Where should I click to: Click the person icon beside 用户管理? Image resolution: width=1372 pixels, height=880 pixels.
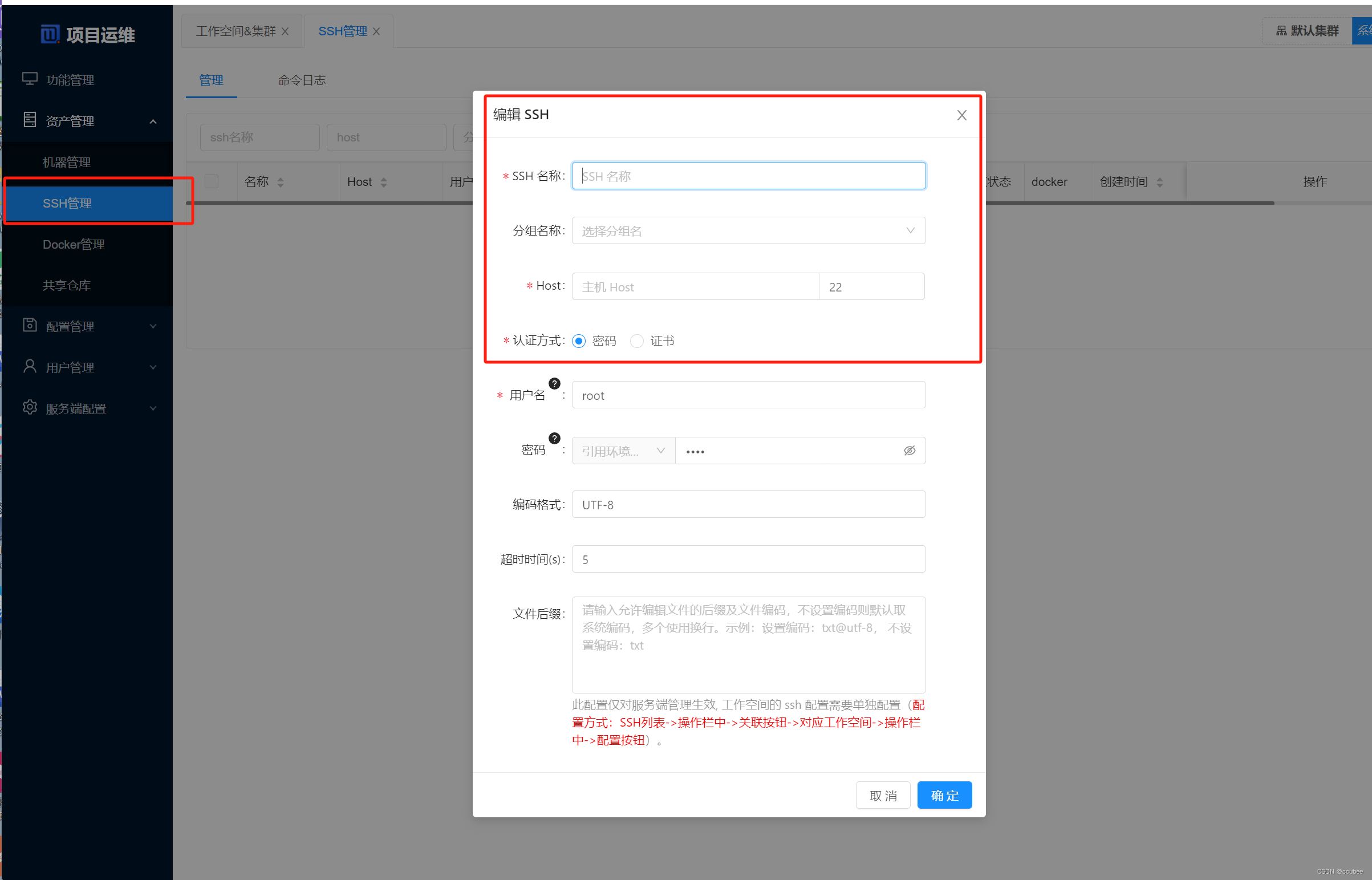tap(30, 366)
